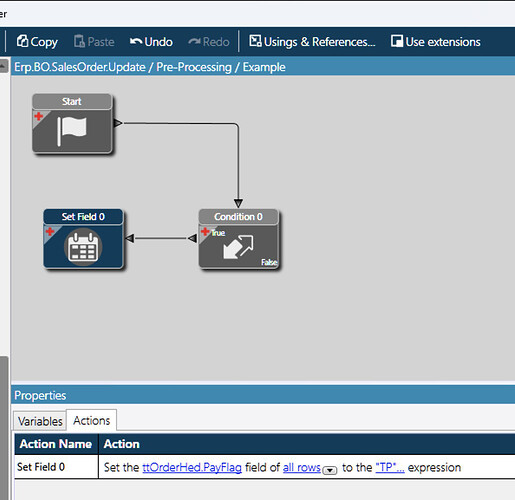Open the ttOrderHed.PayFlag field link

[192, 467]
